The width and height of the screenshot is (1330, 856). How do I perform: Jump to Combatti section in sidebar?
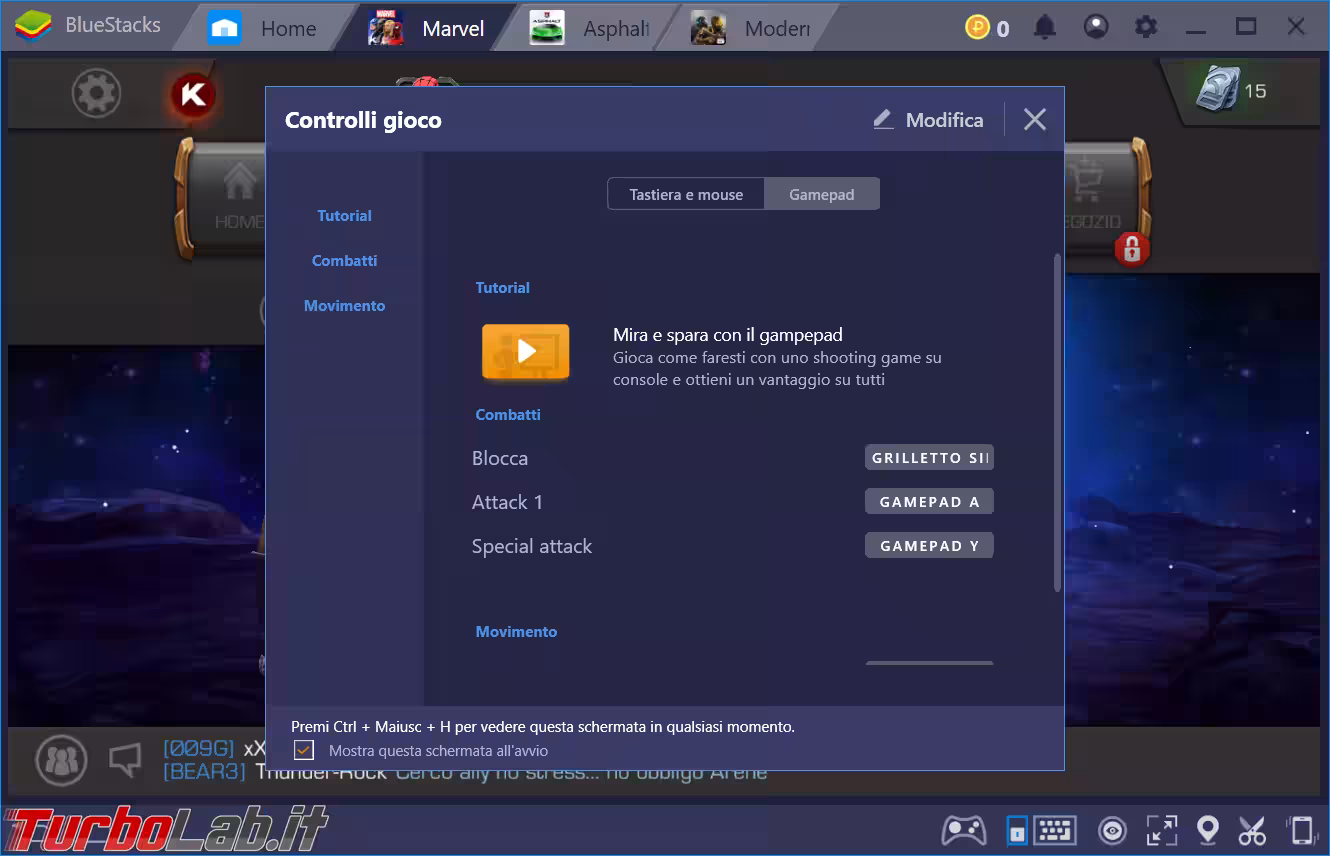pyautogui.click(x=344, y=261)
